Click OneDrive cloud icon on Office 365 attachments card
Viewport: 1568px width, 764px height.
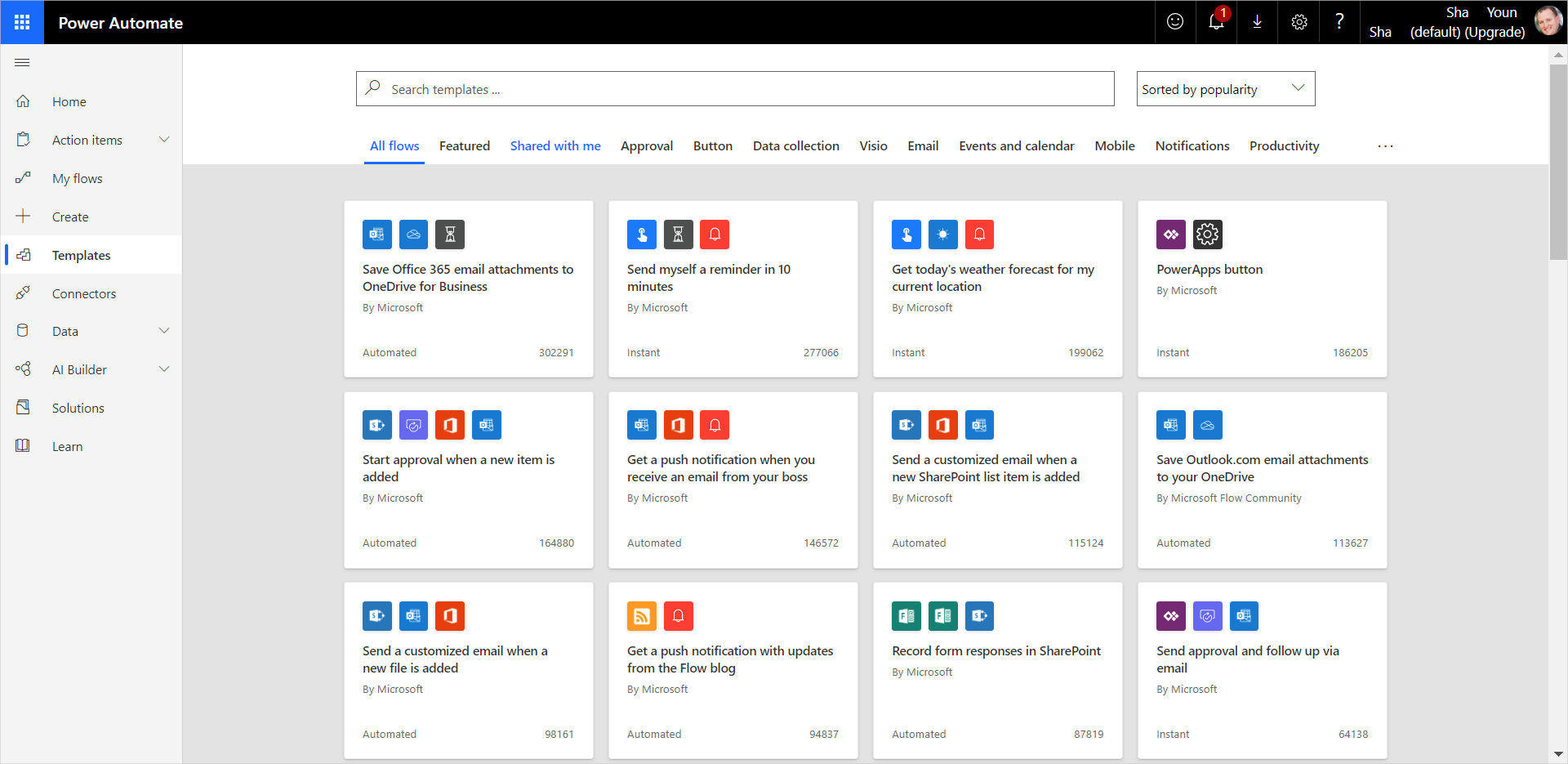pos(413,235)
